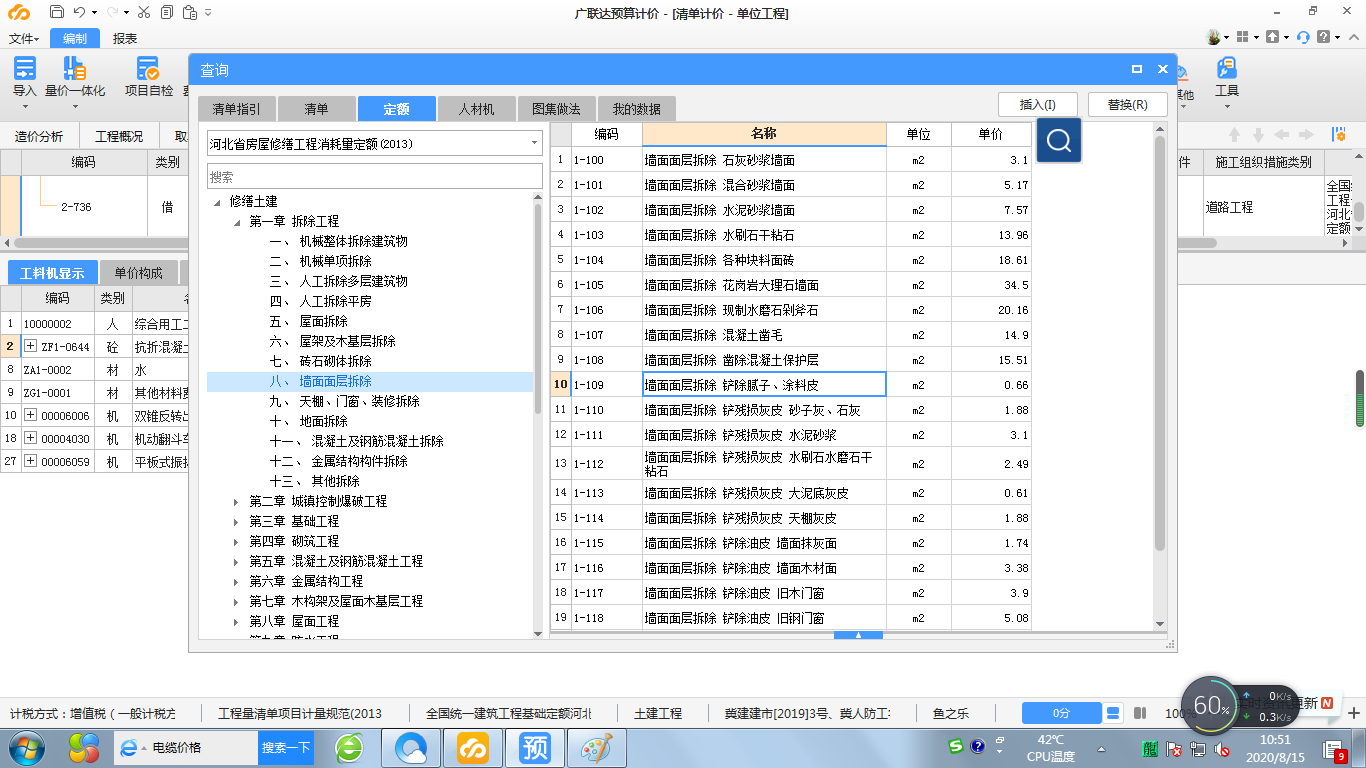The width and height of the screenshot is (1366, 768).
Task: Switch to the 我的数据 tab
Action: coord(636,108)
